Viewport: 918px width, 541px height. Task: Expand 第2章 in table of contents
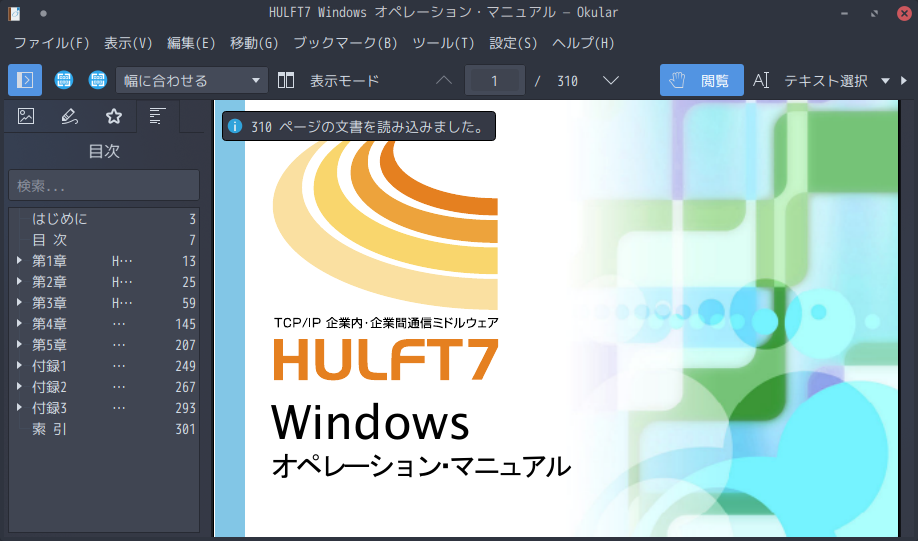19,282
